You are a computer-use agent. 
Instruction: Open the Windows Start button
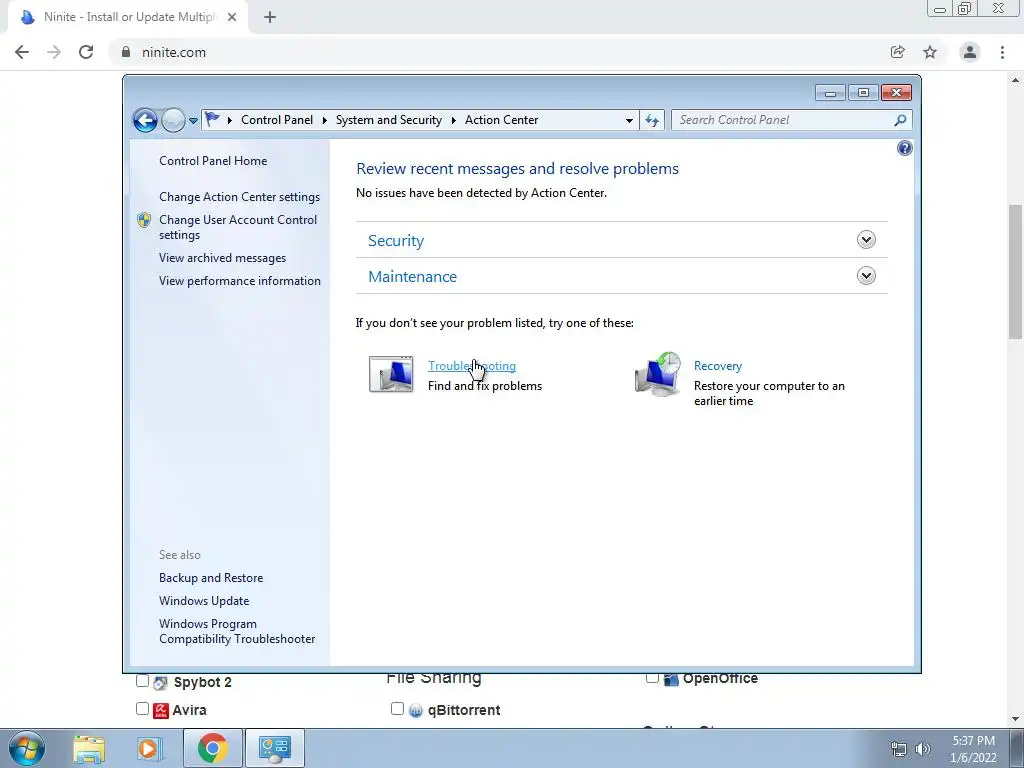click(27, 748)
